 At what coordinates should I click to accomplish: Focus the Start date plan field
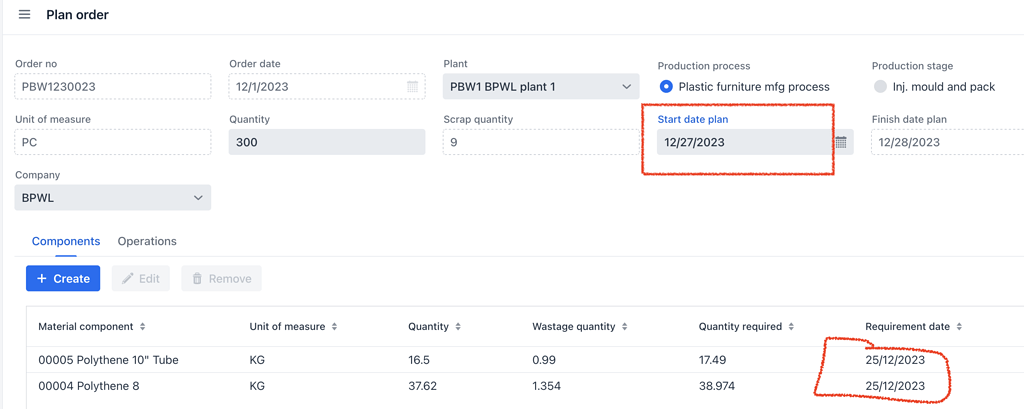coord(755,142)
